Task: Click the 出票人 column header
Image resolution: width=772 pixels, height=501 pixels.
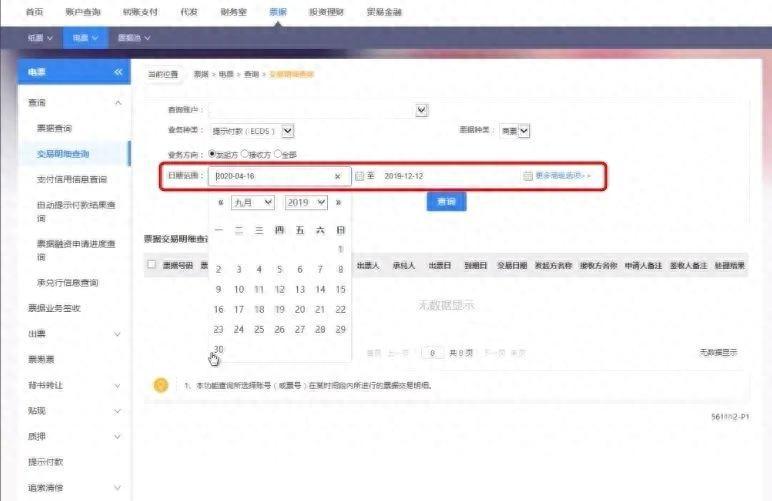Action: coord(368,266)
